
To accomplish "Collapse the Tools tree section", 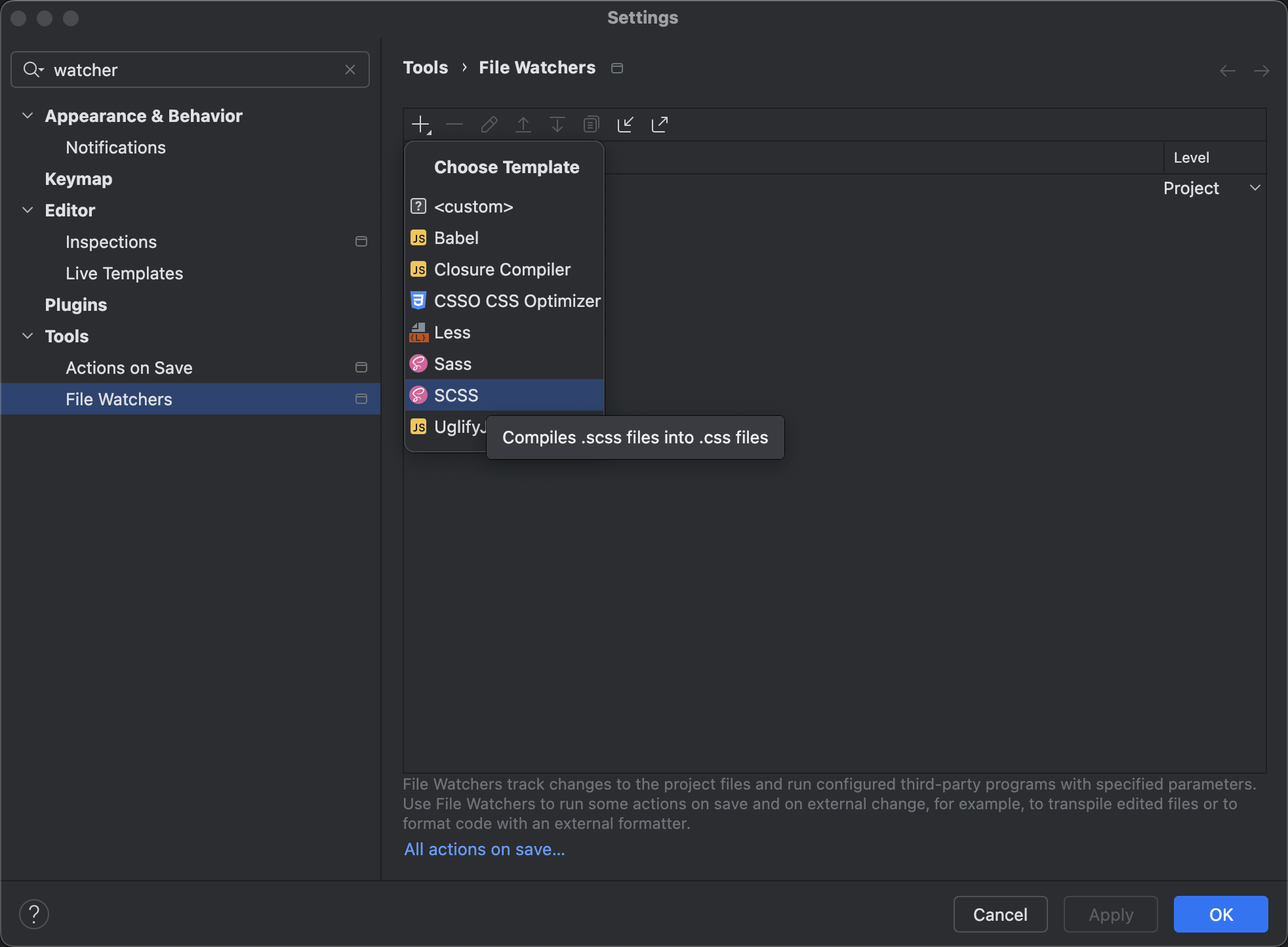I will (28, 336).
